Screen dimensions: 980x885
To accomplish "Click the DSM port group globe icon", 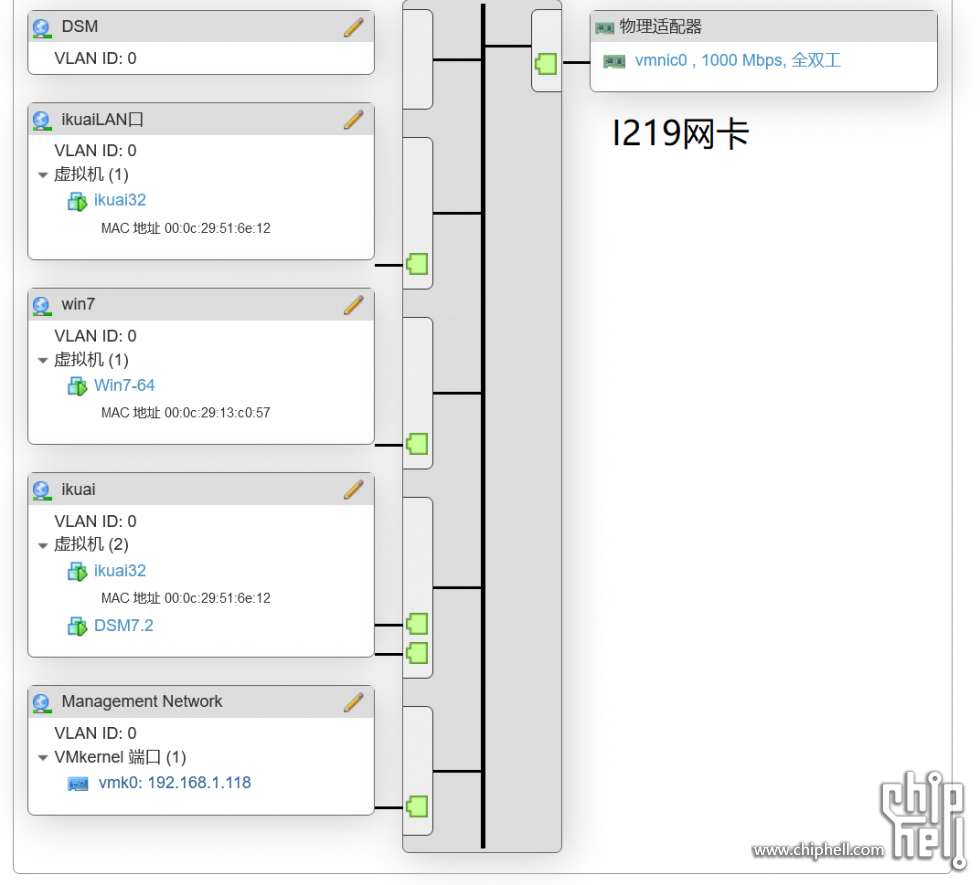I will click(42, 28).
